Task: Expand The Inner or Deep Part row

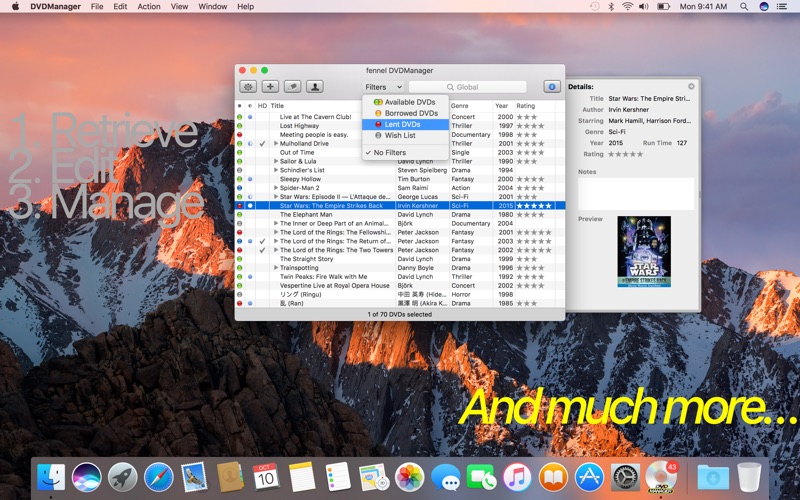Action: click(276, 223)
